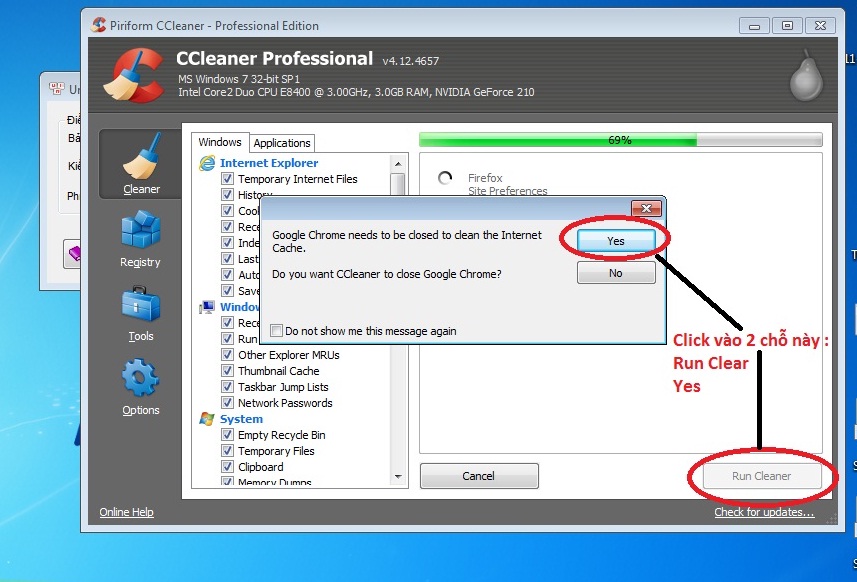Maximize the CCleaner window
The height and width of the screenshot is (582, 857).
coord(787,26)
